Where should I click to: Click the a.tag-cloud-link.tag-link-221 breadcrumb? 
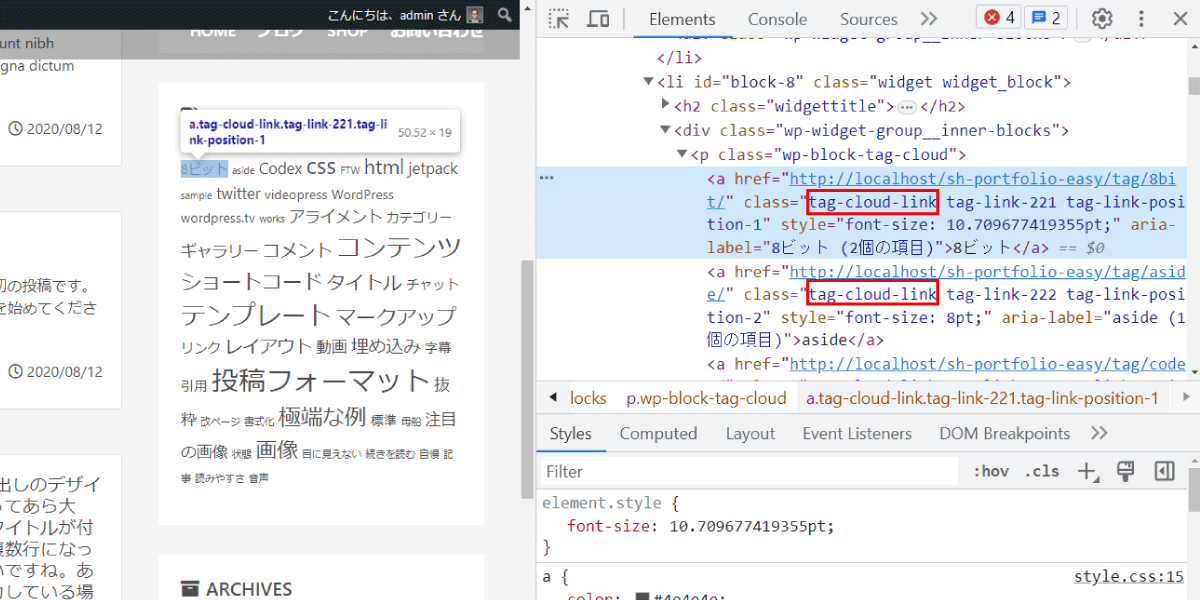point(982,398)
